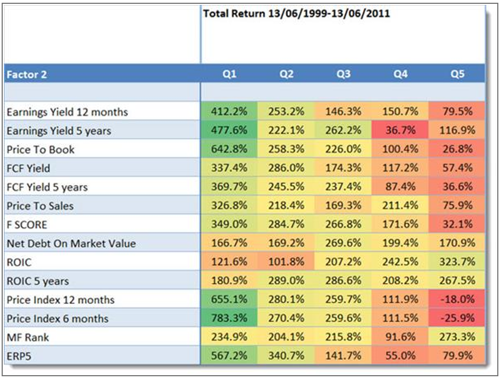Select the ROIC 5 years row label
This screenshot has width=500, height=378.
[x=38, y=281]
